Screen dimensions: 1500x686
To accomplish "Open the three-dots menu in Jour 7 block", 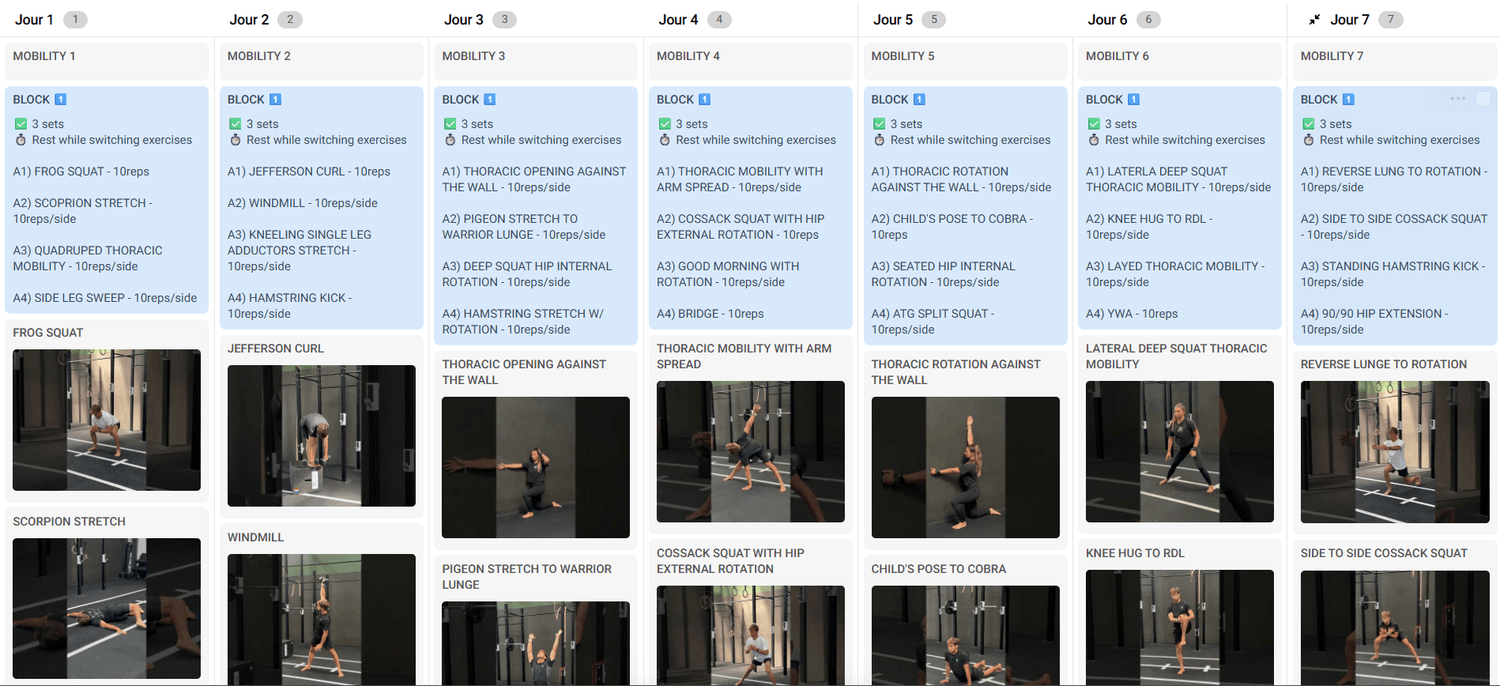I will click(1458, 99).
